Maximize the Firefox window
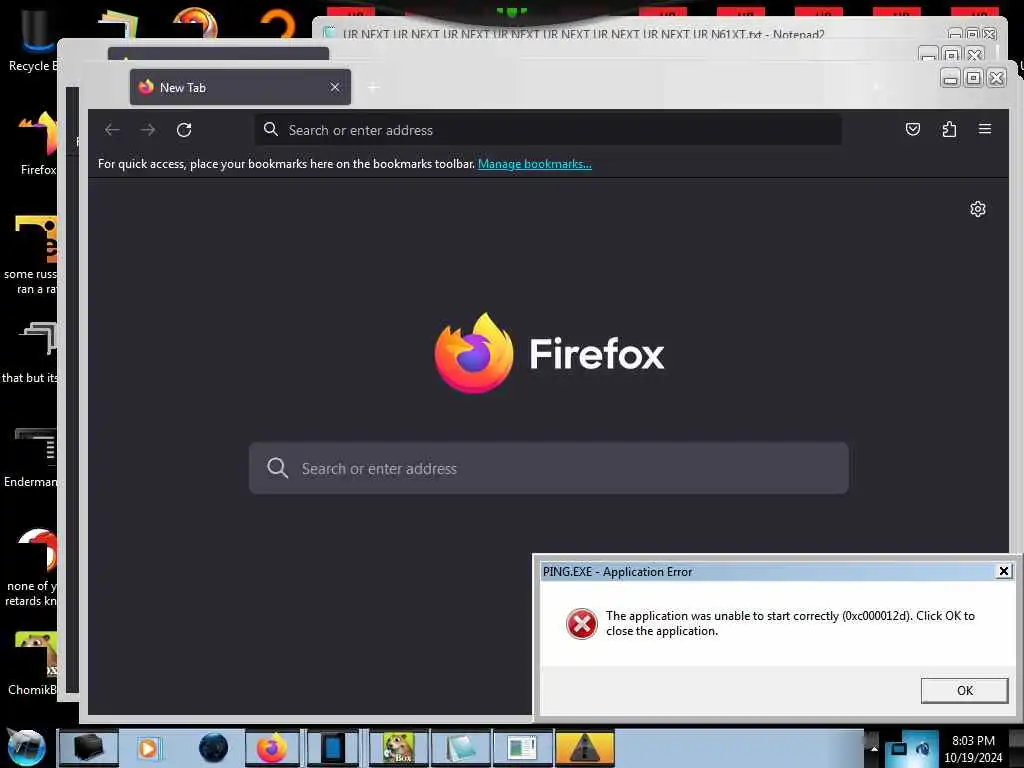Viewport: 1024px width, 768px height. pyautogui.click(x=973, y=78)
